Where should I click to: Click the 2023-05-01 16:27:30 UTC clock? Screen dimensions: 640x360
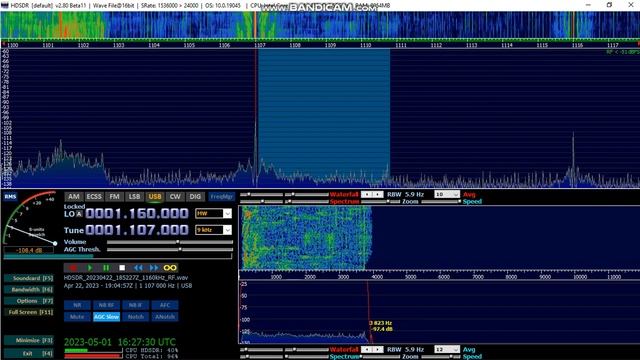120,342
